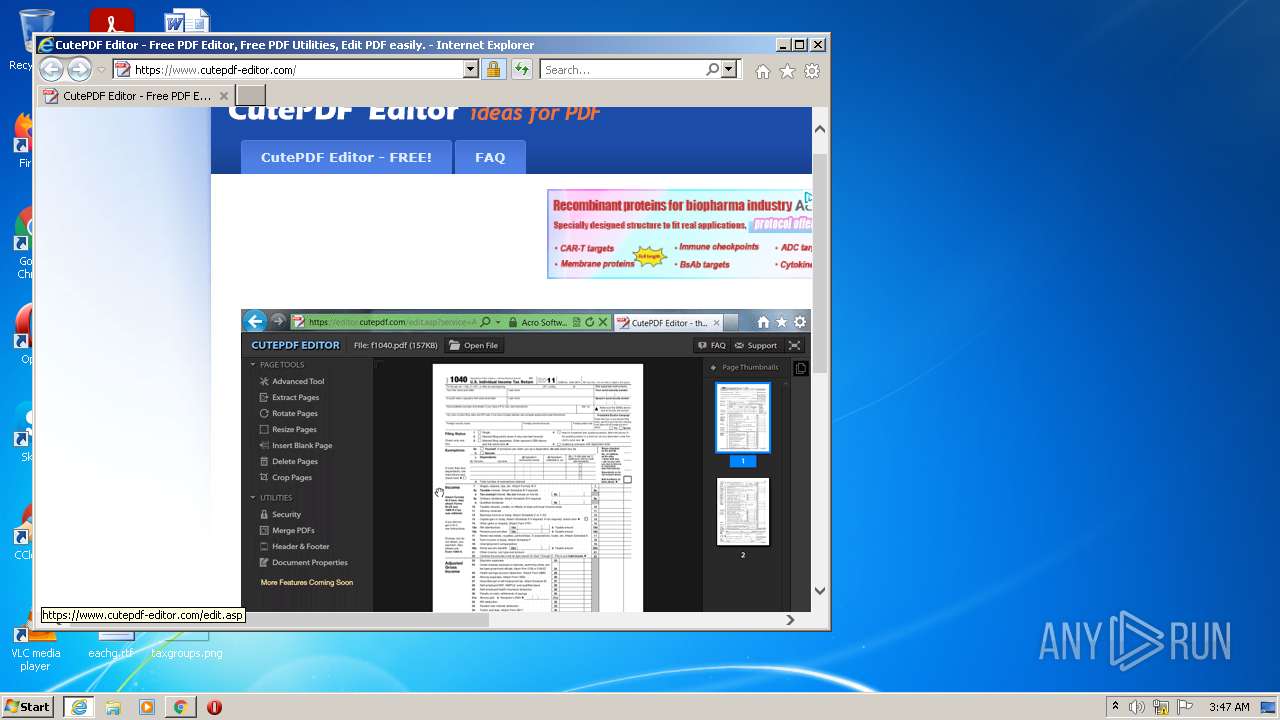1280x720 pixels.
Task: Open the IE Home icon
Action: [x=763, y=71]
